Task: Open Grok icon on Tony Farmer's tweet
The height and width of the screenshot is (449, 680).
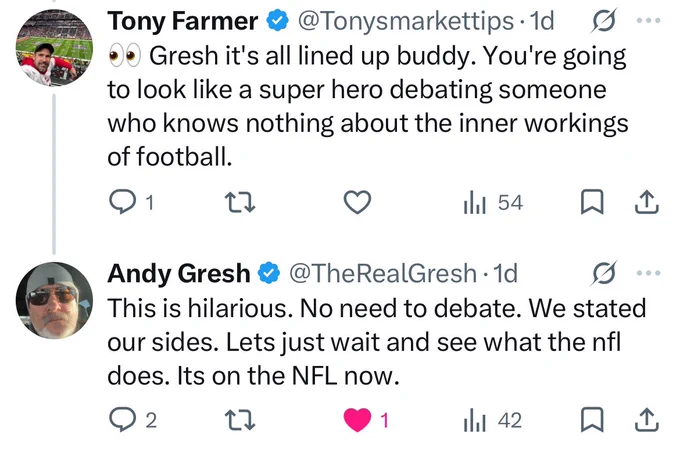Action: click(603, 20)
